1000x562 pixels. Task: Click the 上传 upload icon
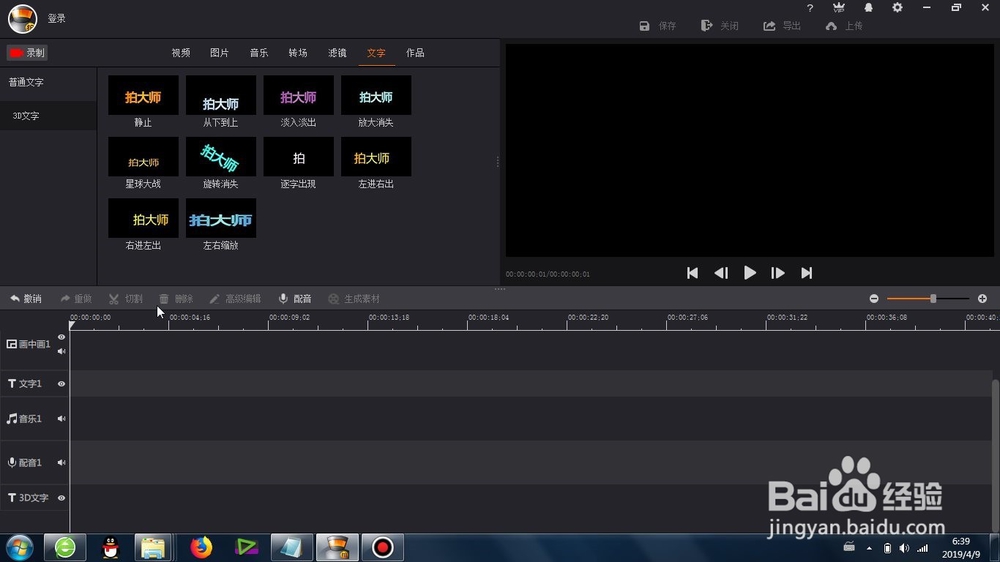[831, 26]
